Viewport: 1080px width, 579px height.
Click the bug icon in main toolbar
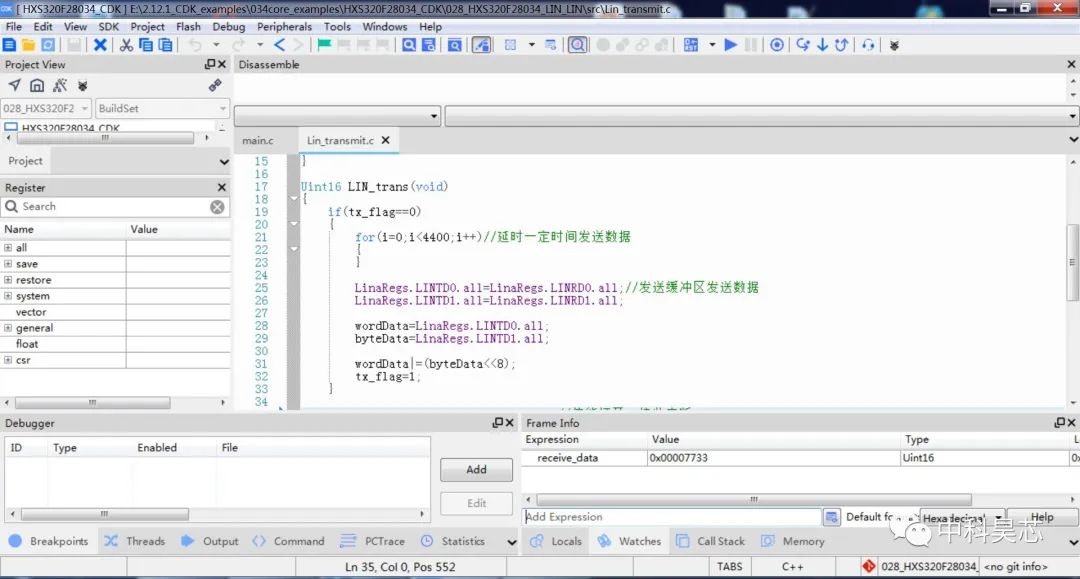pyautogui.click(x=894, y=45)
